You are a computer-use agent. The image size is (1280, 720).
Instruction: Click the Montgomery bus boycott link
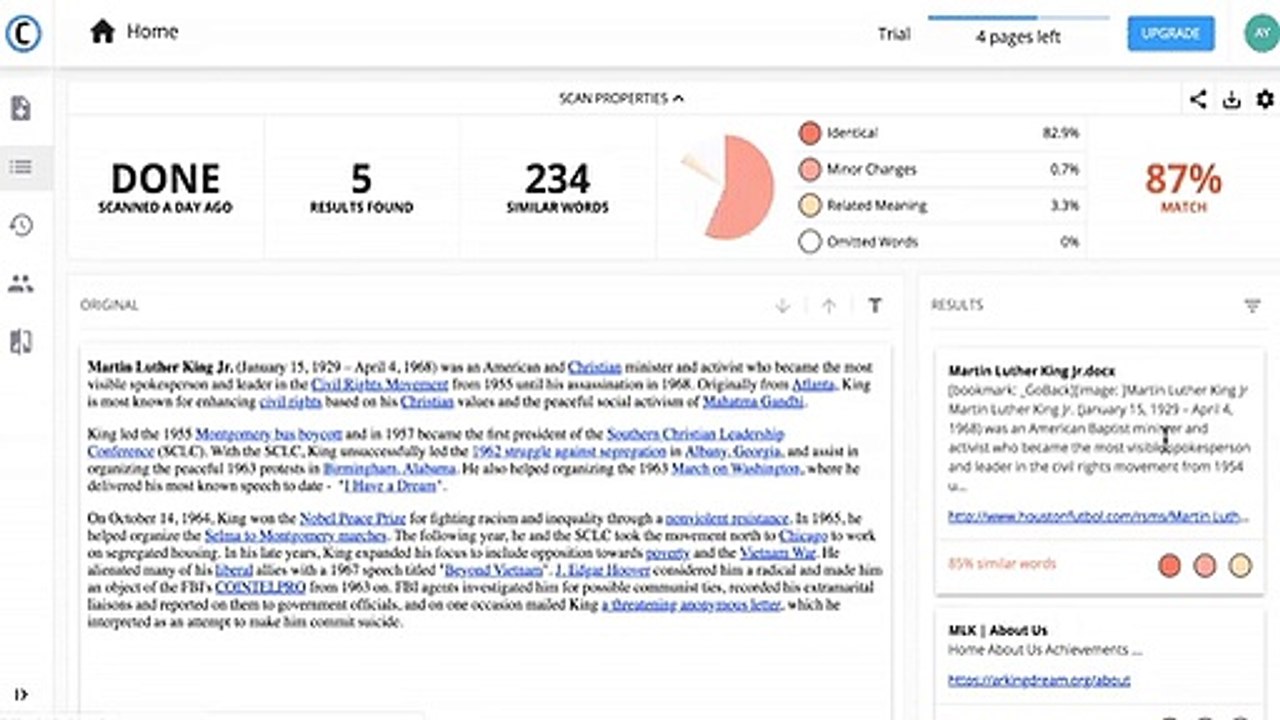269,435
